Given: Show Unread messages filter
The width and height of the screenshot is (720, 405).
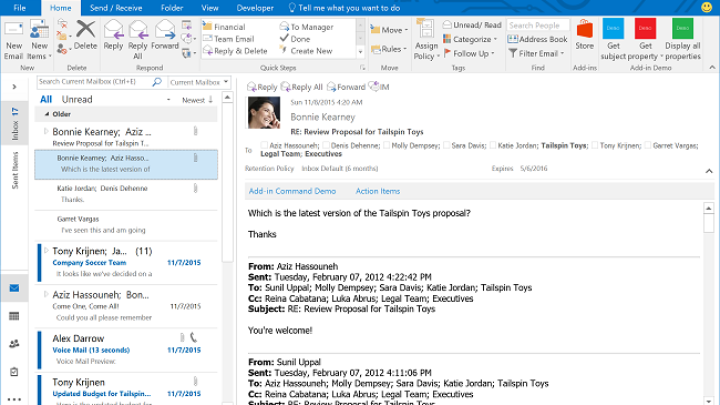Looking at the screenshot, I should tap(77, 99).
